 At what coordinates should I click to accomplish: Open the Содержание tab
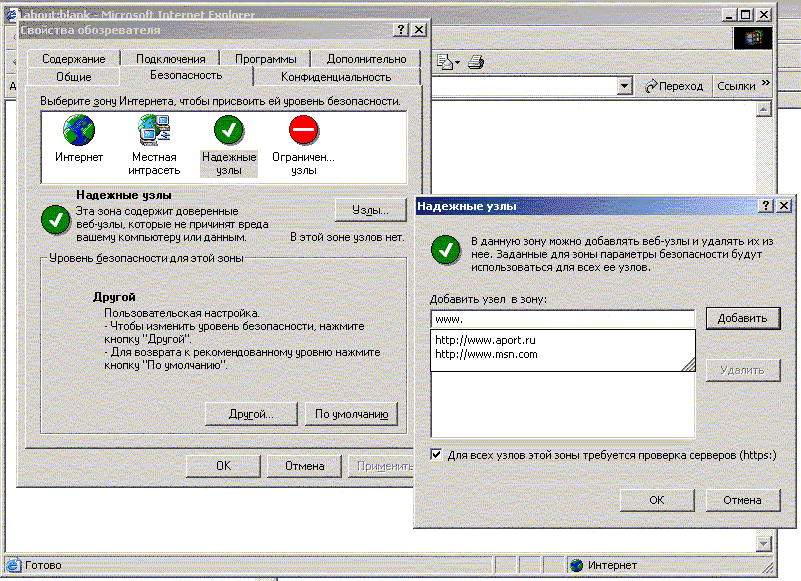74,59
